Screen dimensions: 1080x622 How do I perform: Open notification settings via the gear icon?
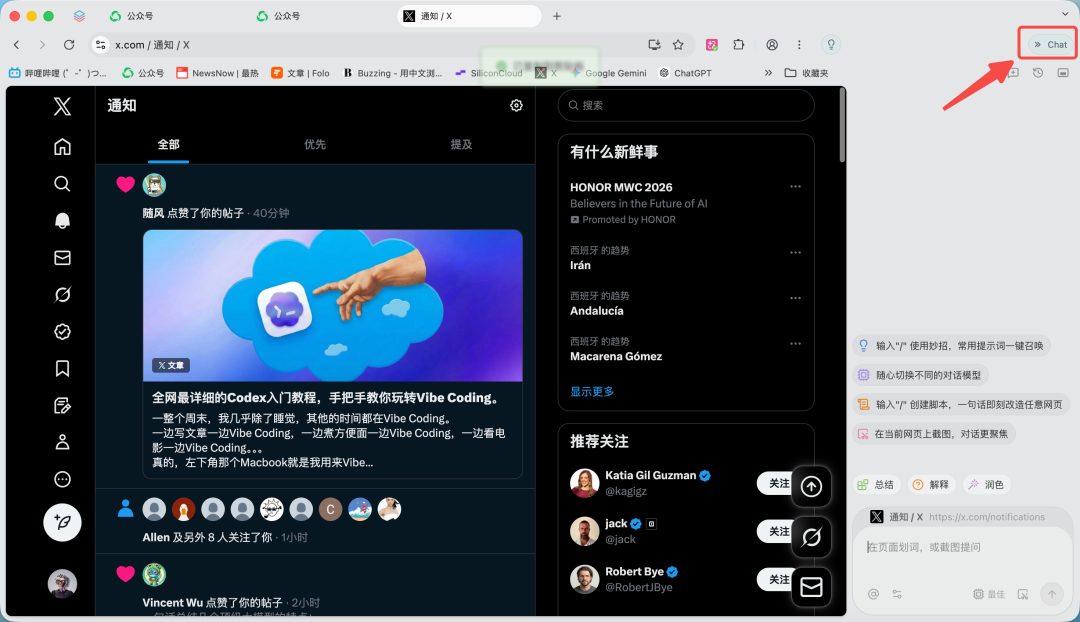pyautogui.click(x=516, y=105)
